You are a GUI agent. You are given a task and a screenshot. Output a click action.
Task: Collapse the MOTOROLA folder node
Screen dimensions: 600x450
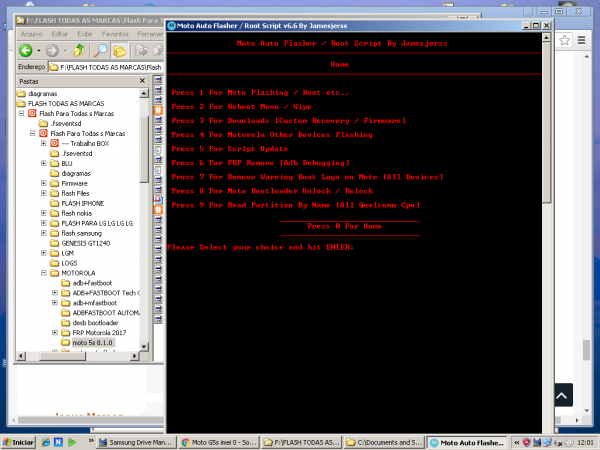tap(44, 273)
